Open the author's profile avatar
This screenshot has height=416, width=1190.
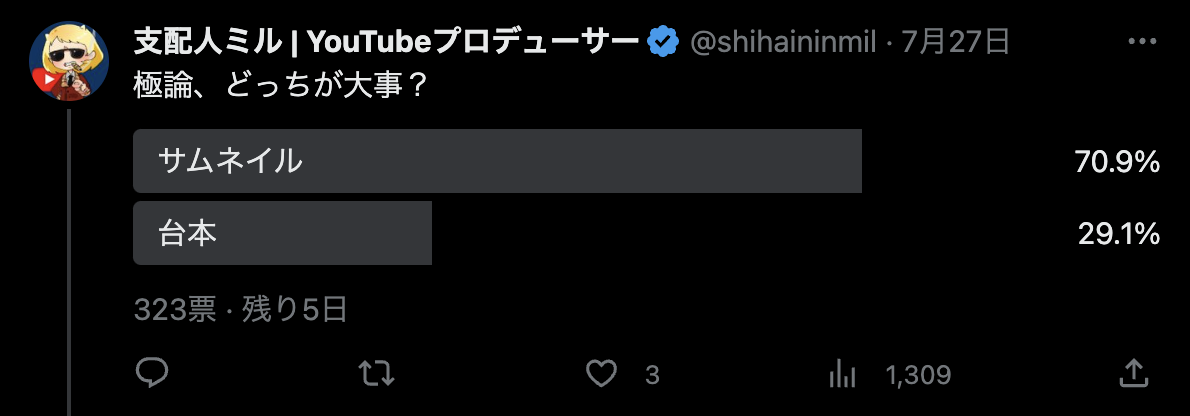coord(69,61)
